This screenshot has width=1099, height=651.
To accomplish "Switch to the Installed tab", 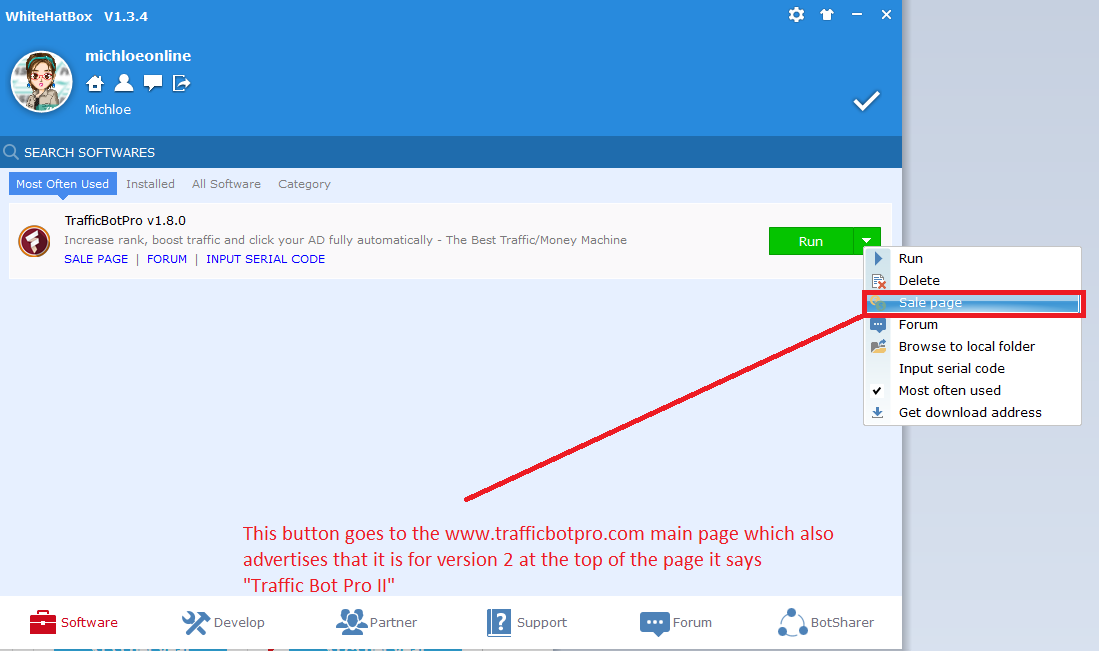I will (150, 184).
